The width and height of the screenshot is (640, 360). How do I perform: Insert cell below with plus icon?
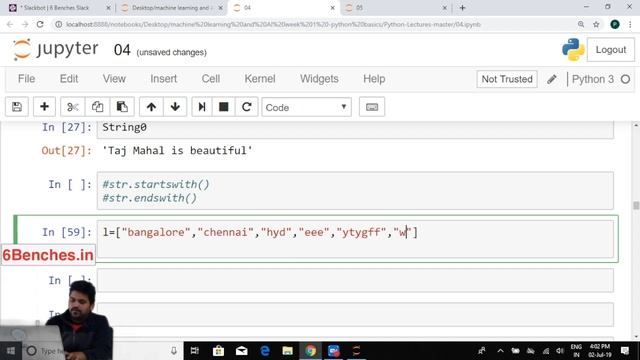(x=44, y=107)
